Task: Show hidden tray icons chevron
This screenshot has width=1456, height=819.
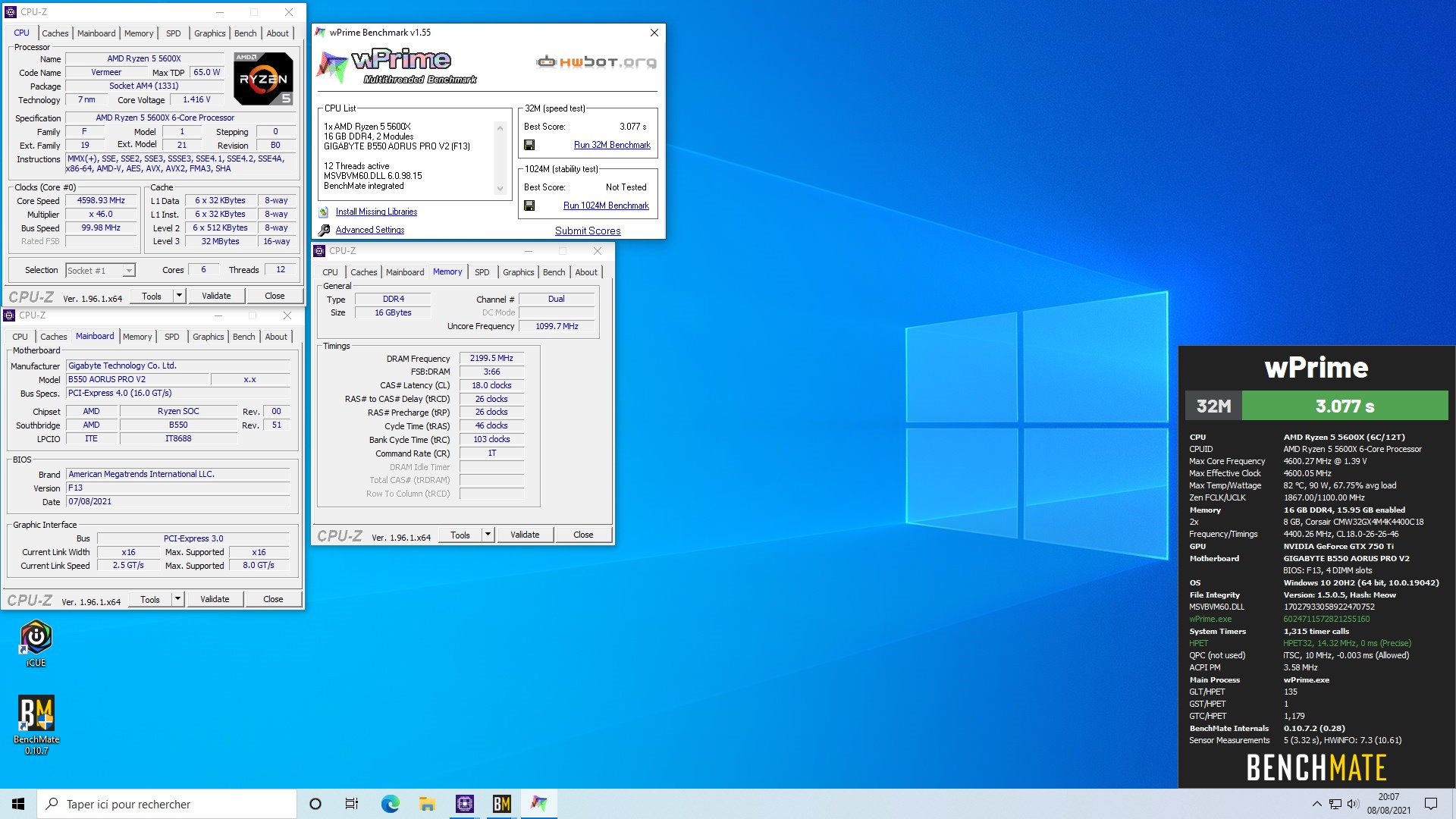Action: (x=1316, y=804)
